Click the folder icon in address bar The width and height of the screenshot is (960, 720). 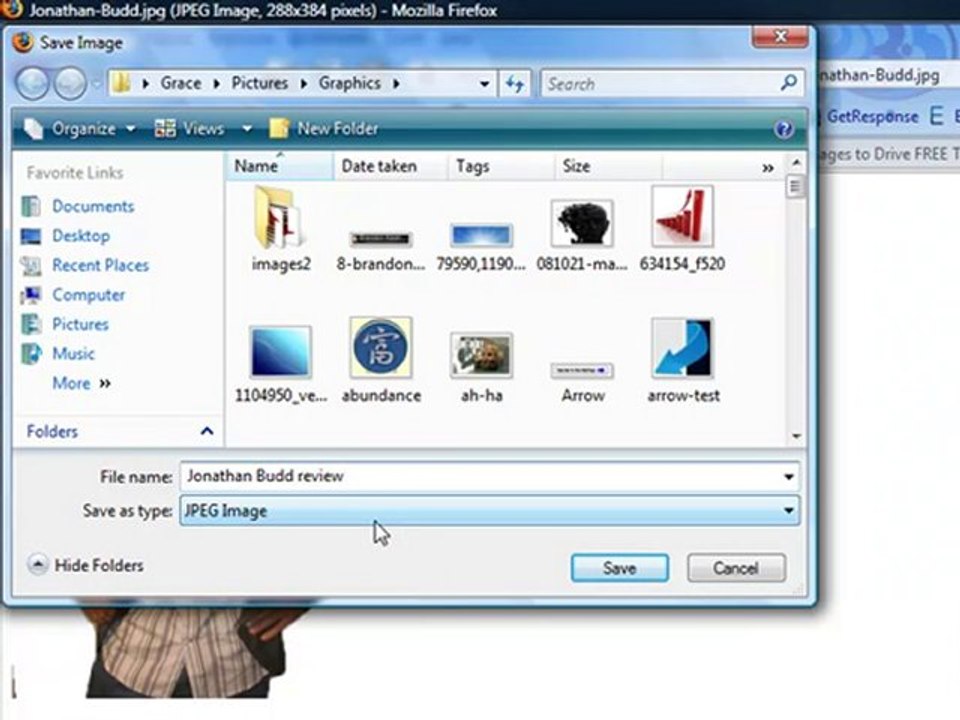[122, 83]
